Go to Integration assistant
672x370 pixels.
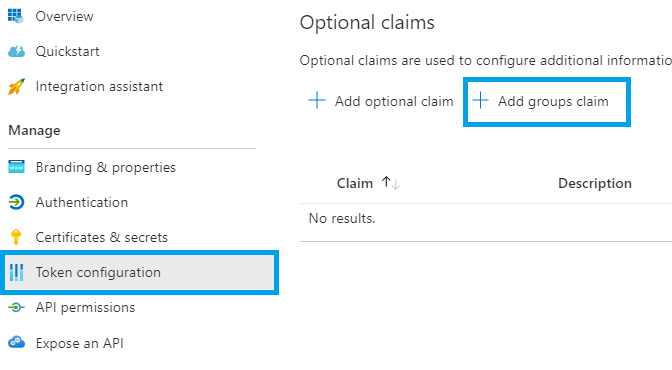(x=99, y=87)
